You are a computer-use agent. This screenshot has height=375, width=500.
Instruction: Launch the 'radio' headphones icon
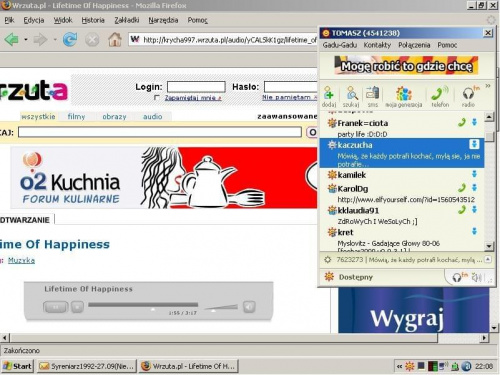tap(469, 96)
